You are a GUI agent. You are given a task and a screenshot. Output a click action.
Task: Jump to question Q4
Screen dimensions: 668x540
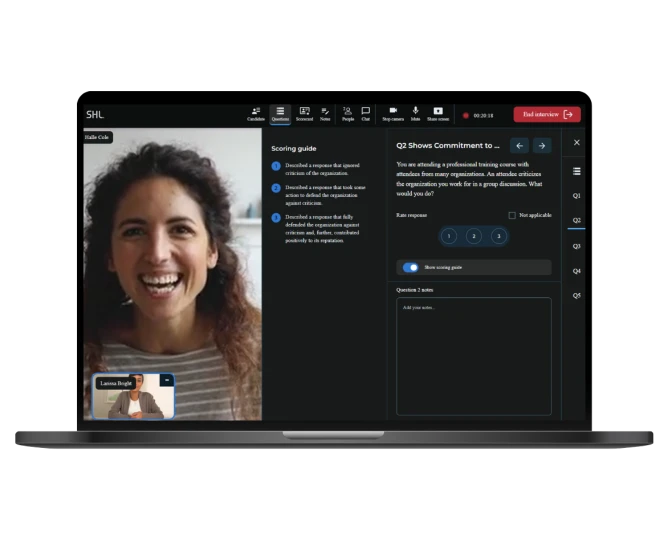click(576, 271)
